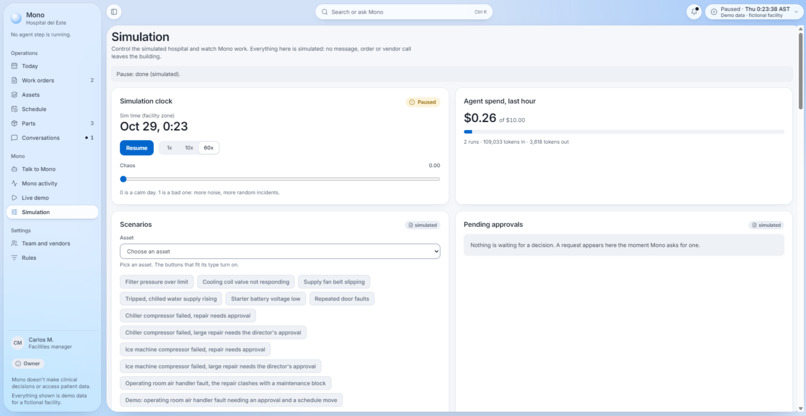806x416 pixels.
Task: Open Parts page
Action: point(52,123)
